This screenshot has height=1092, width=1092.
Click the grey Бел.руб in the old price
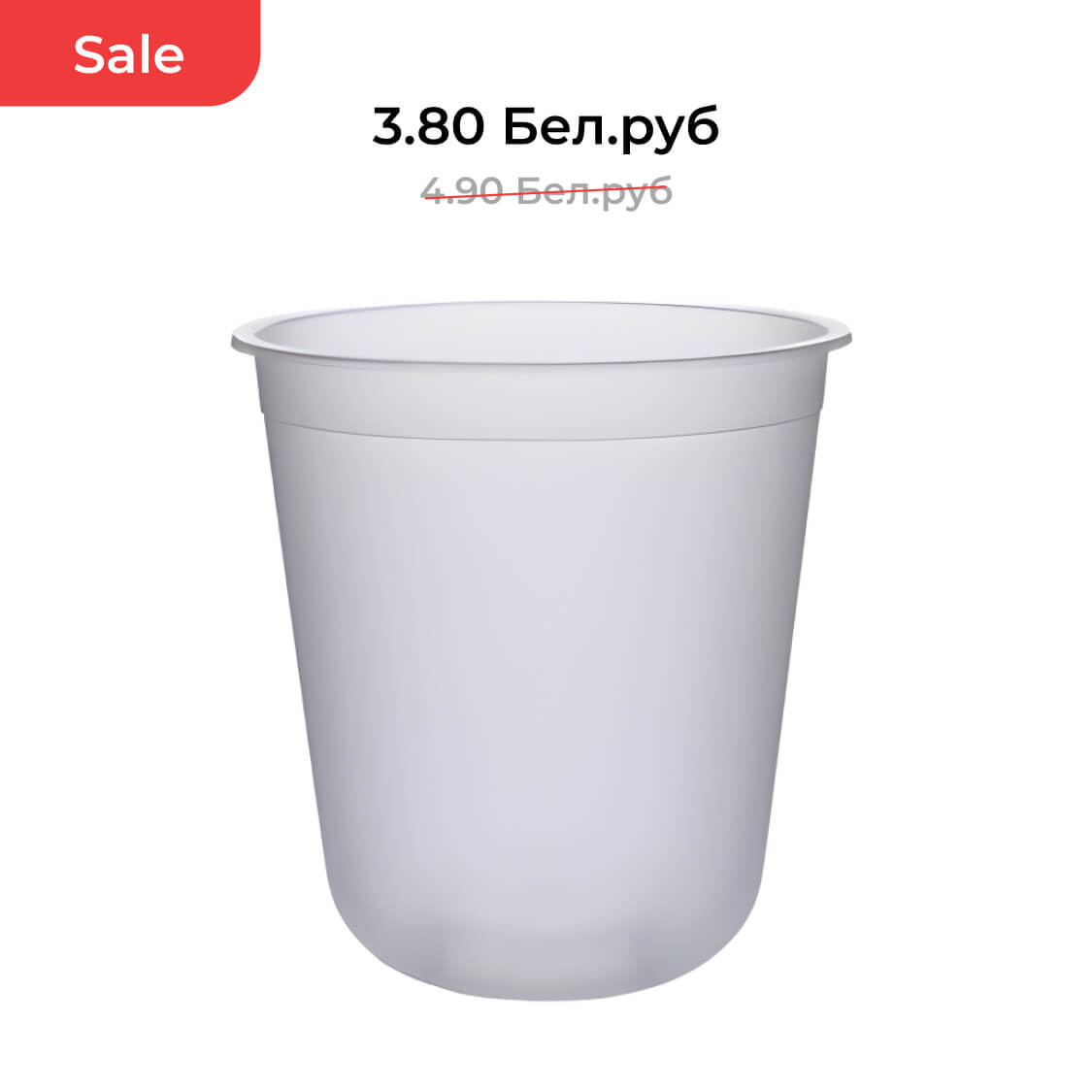(594, 191)
